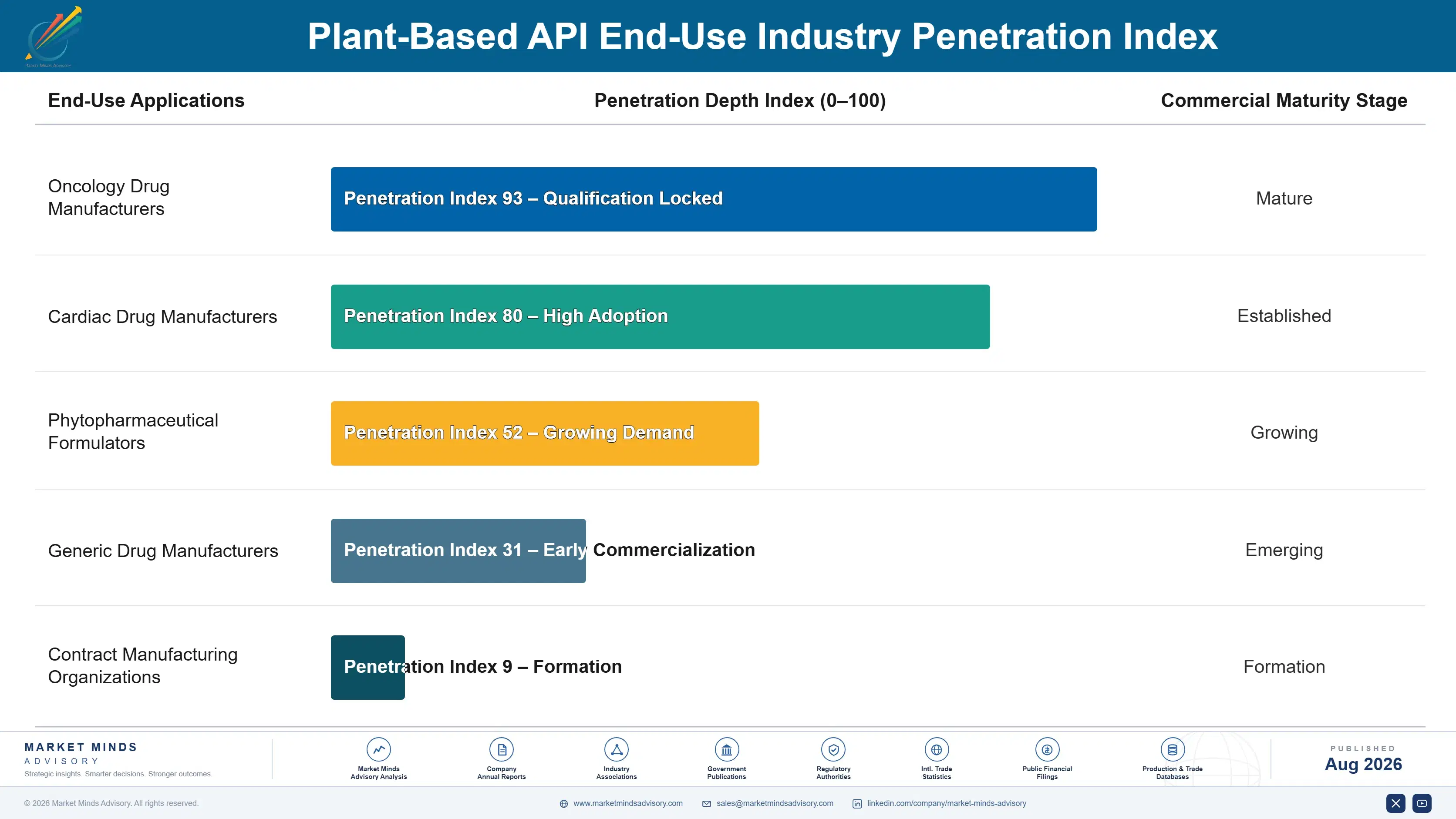Select the Oncology Drug Manufacturers row label

point(108,198)
